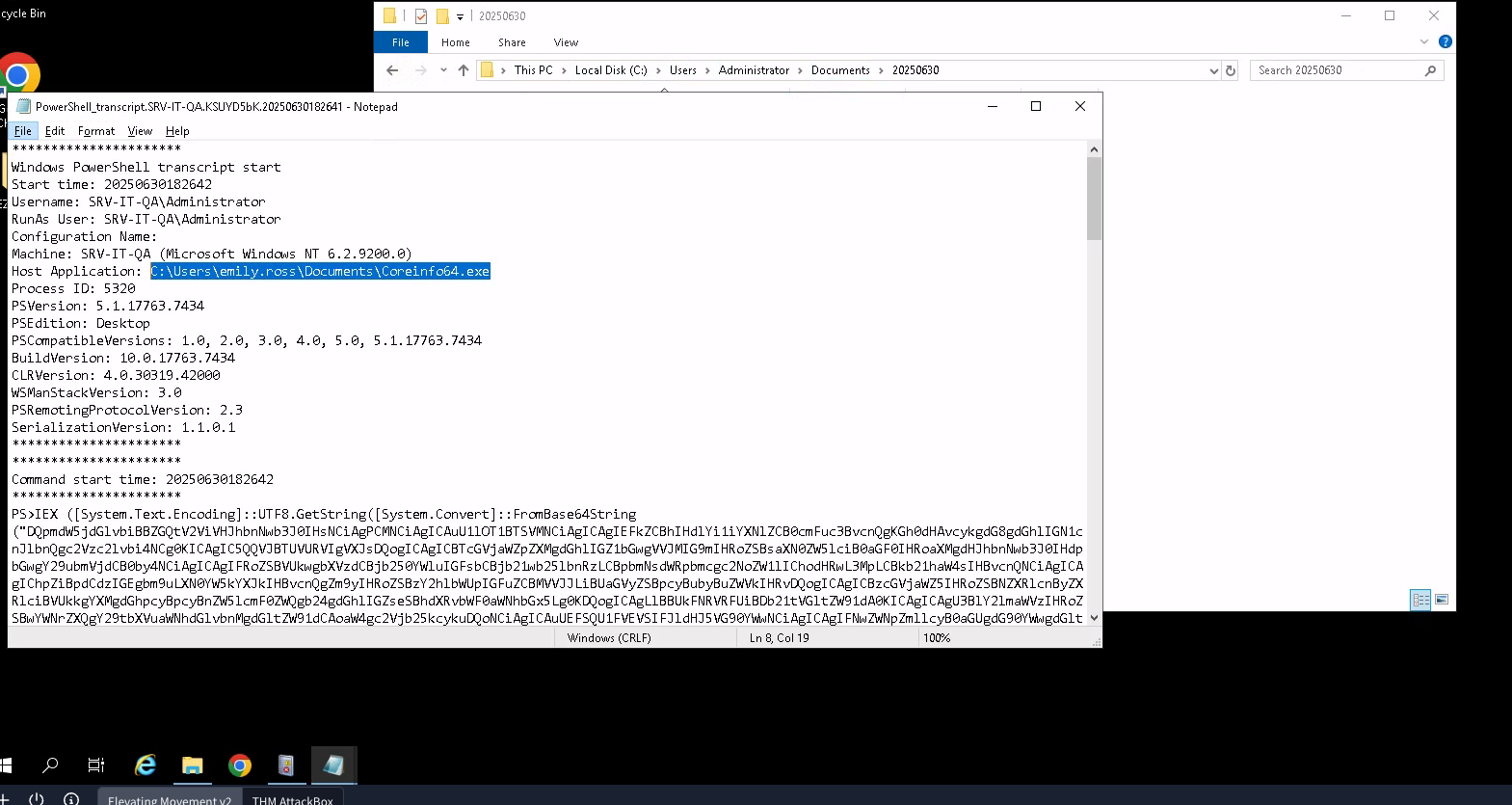Open the Notepad View menu

(x=141, y=131)
